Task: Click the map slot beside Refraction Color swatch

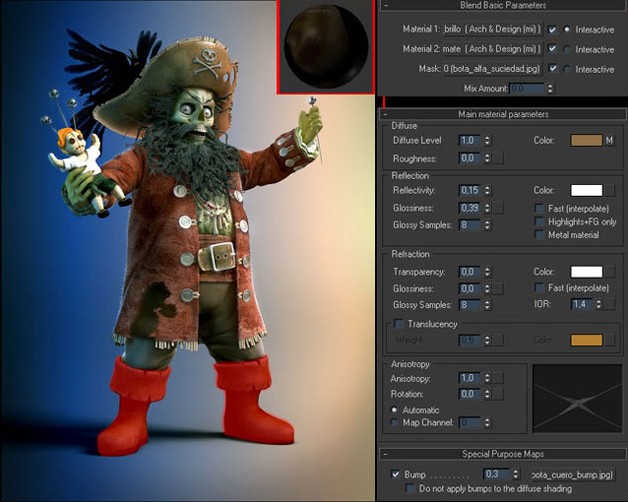Action: click(x=609, y=271)
